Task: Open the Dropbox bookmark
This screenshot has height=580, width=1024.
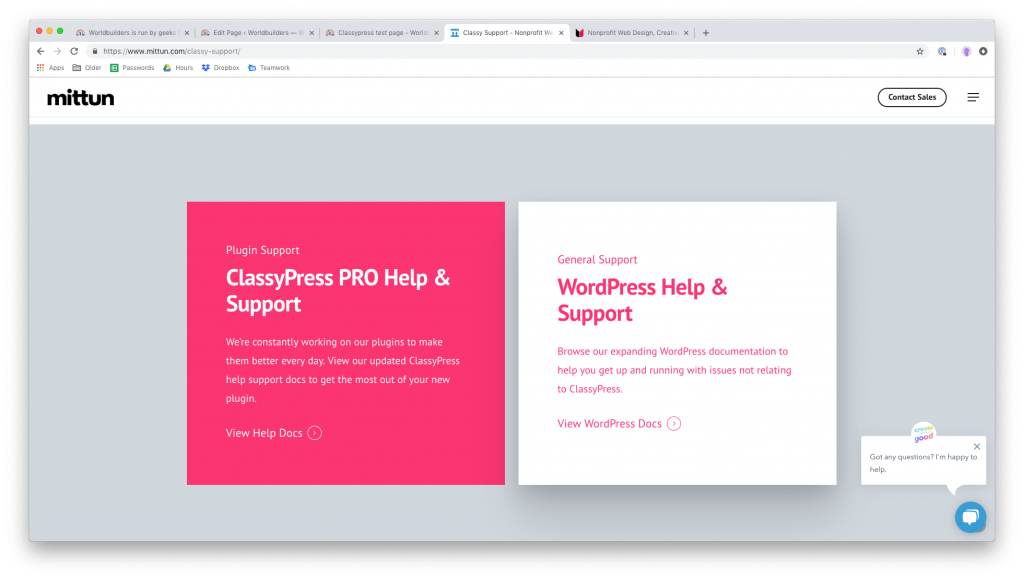Action: 220,68
